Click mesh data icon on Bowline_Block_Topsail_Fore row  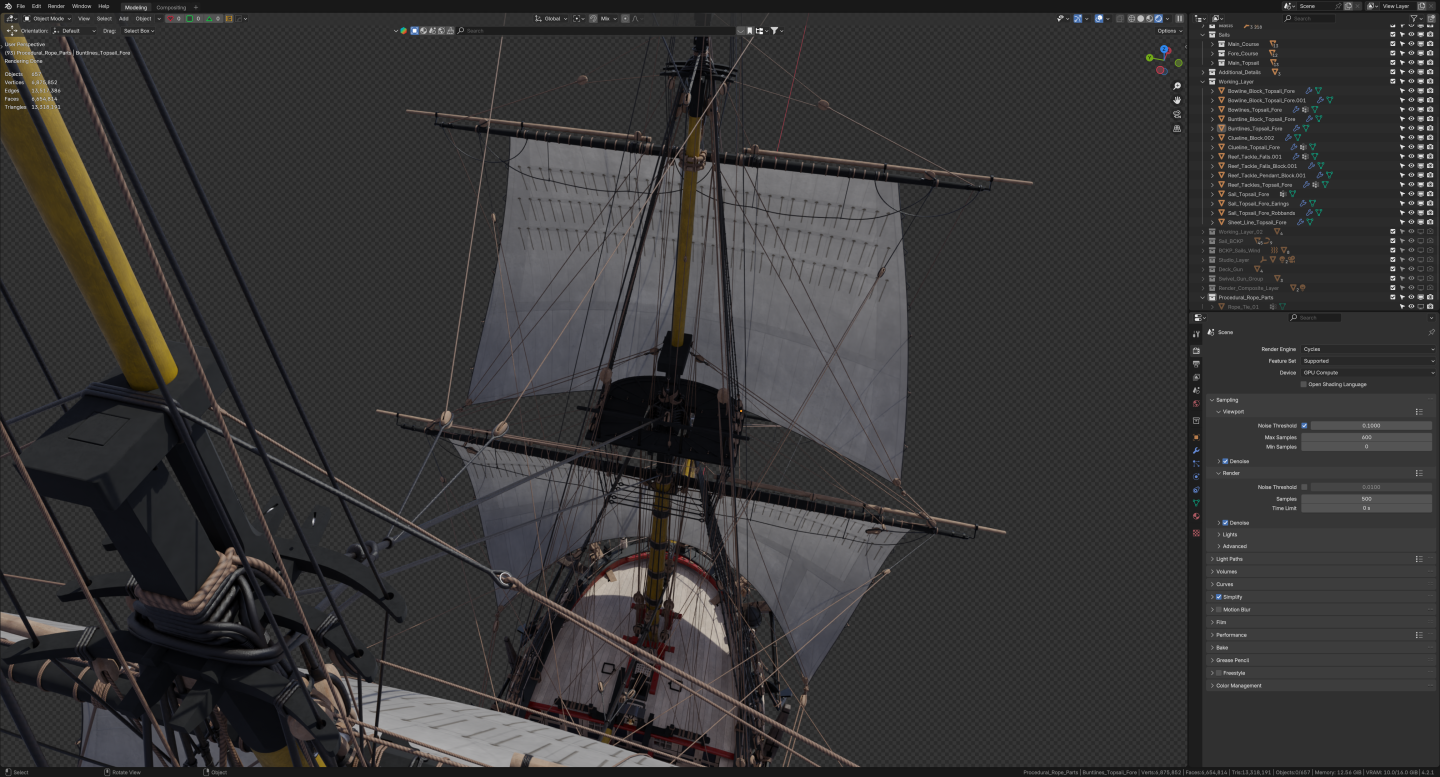coord(1318,91)
